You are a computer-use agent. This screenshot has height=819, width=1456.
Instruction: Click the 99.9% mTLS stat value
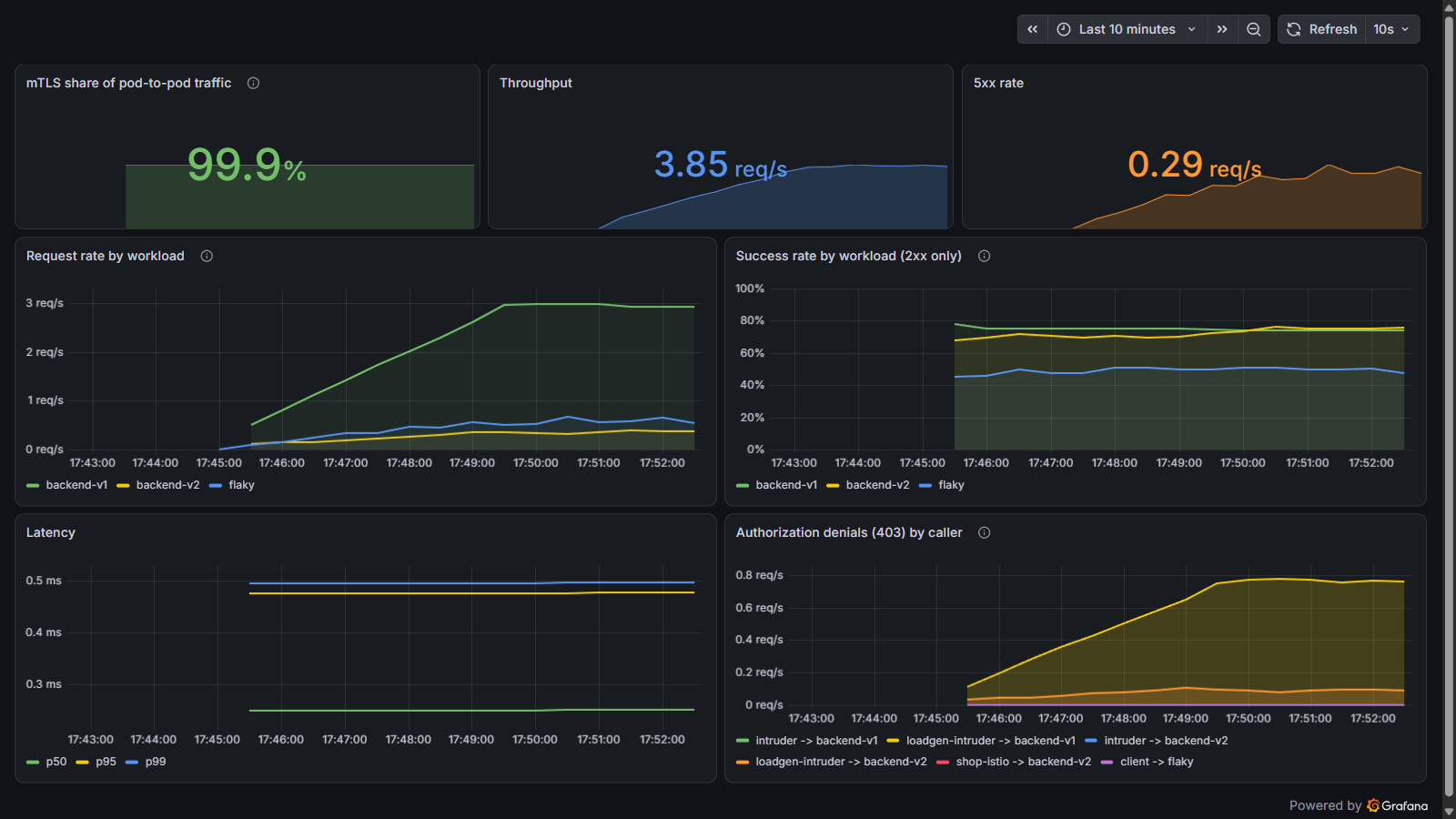pos(247,165)
